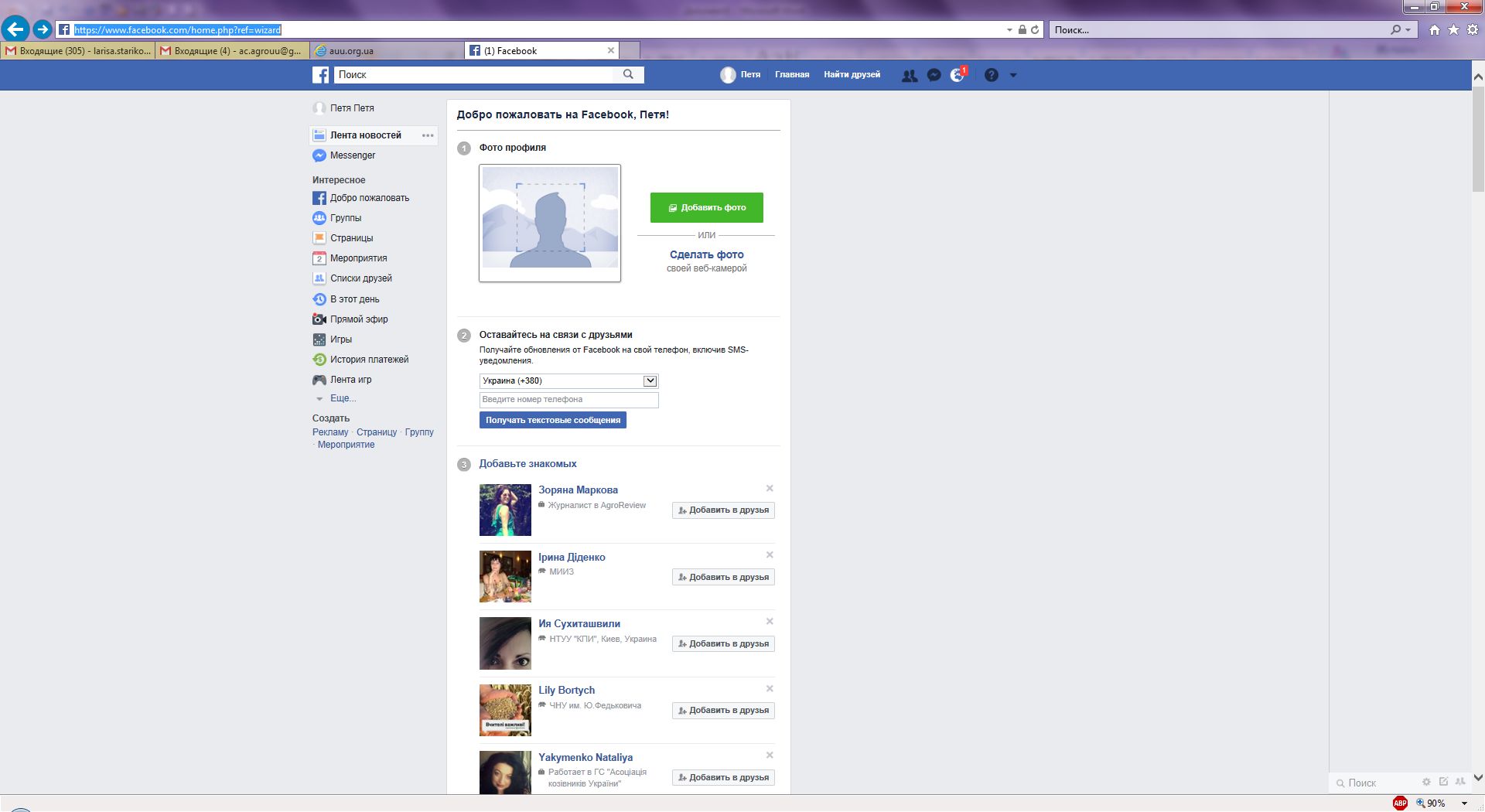Image resolution: width=1485 pixels, height=812 pixels.
Task: Open Лента новостей options ellipsis
Action: [428, 135]
